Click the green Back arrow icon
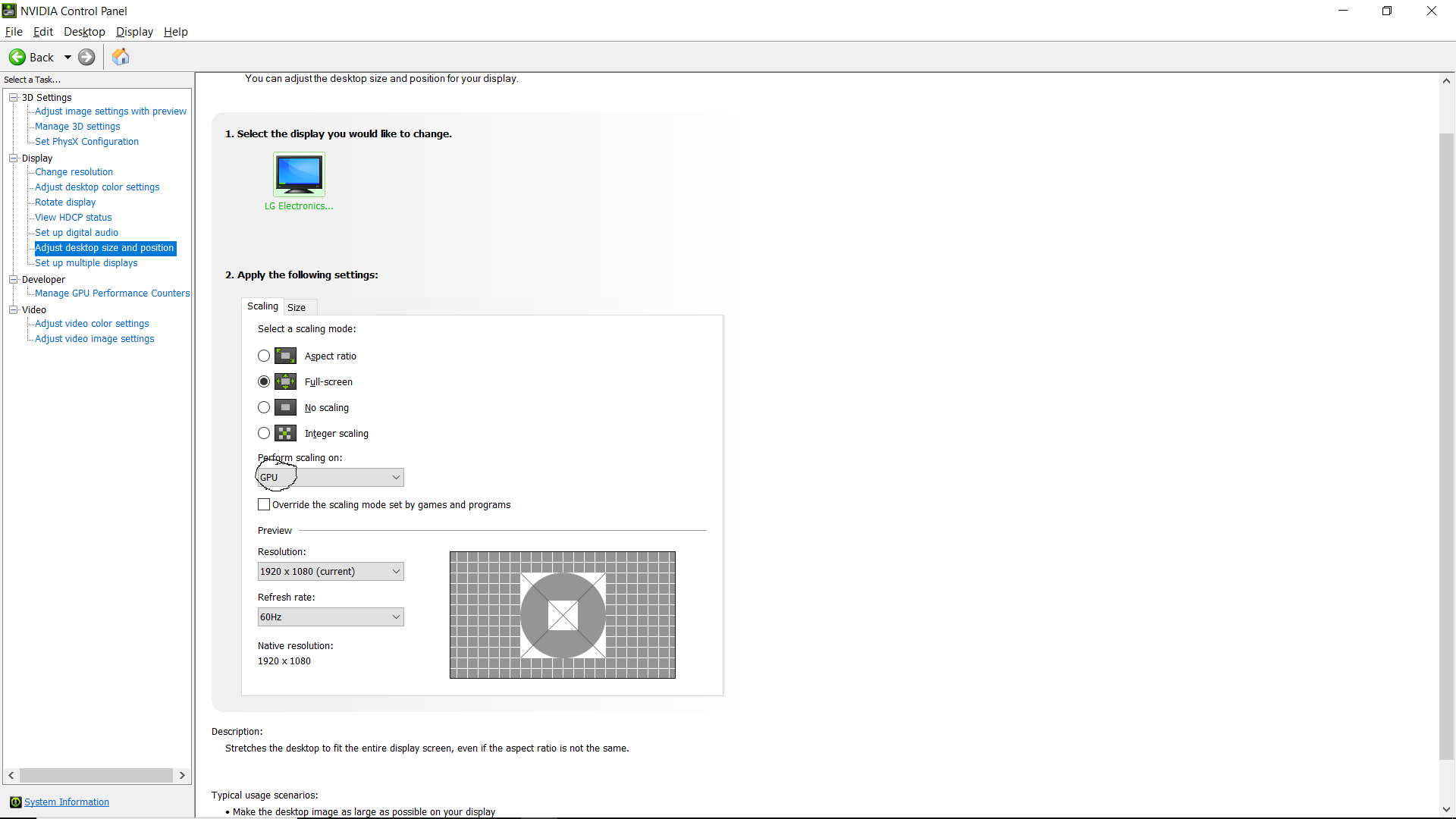 (17, 57)
